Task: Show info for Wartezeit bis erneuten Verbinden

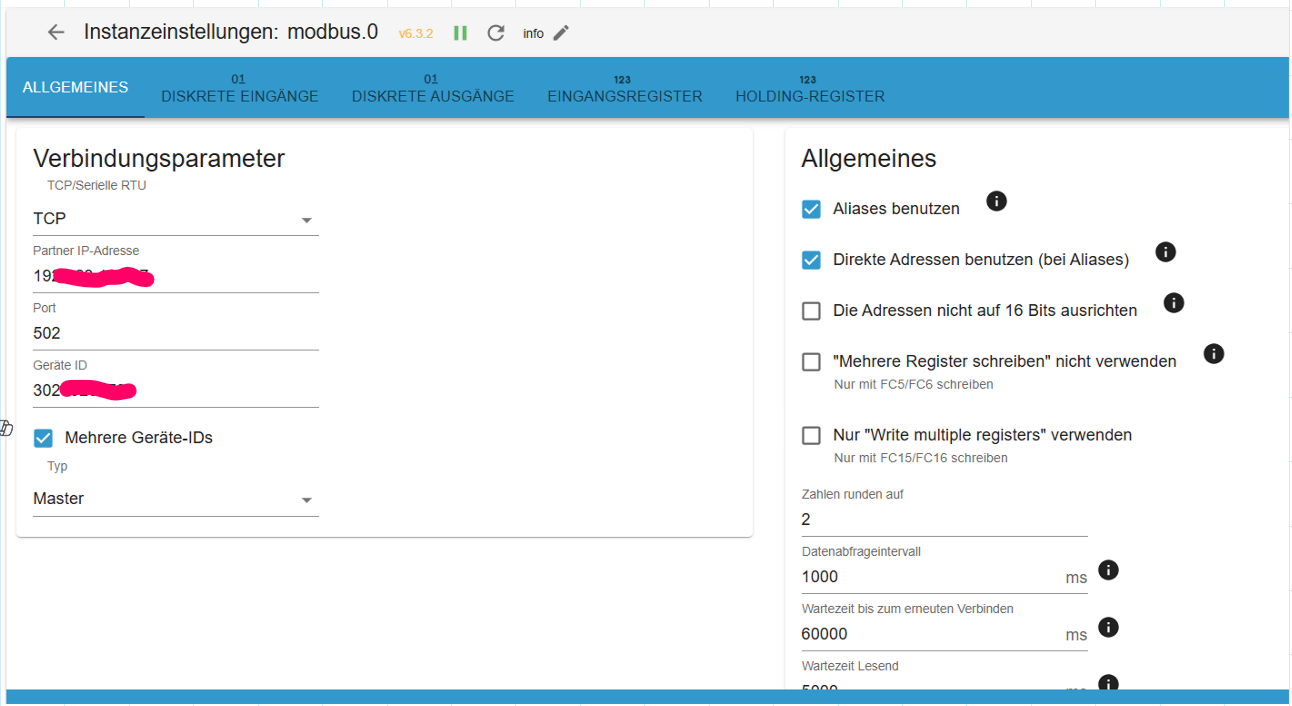Action: (1108, 627)
